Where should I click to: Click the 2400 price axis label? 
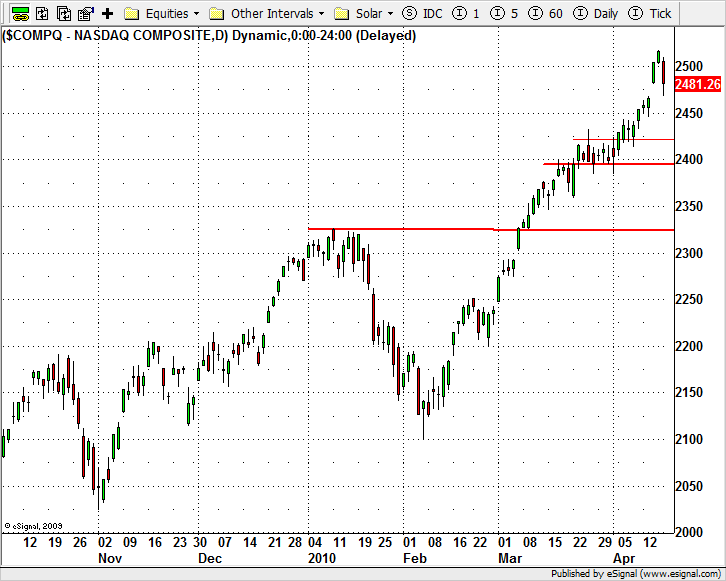click(x=689, y=159)
